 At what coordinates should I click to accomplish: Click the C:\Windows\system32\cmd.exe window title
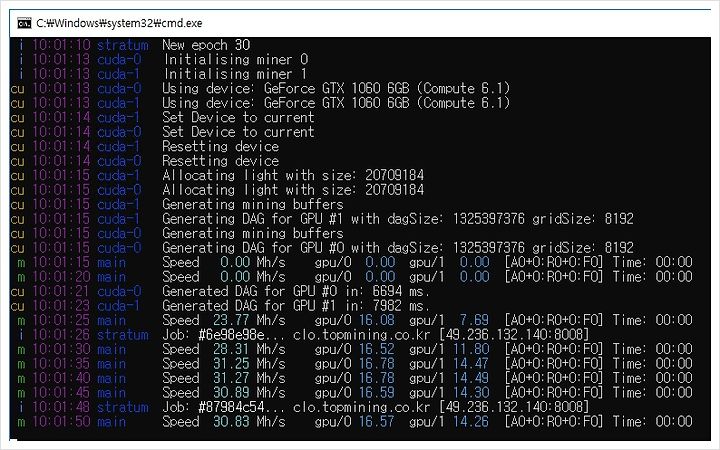[x=119, y=23]
